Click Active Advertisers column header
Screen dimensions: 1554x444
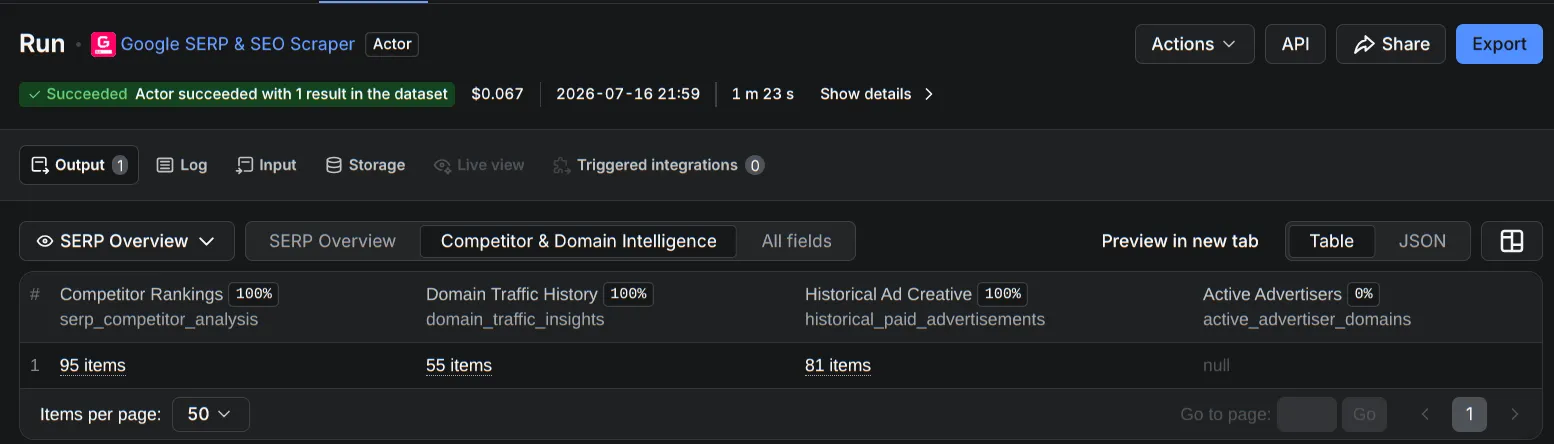tap(1272, 294)
